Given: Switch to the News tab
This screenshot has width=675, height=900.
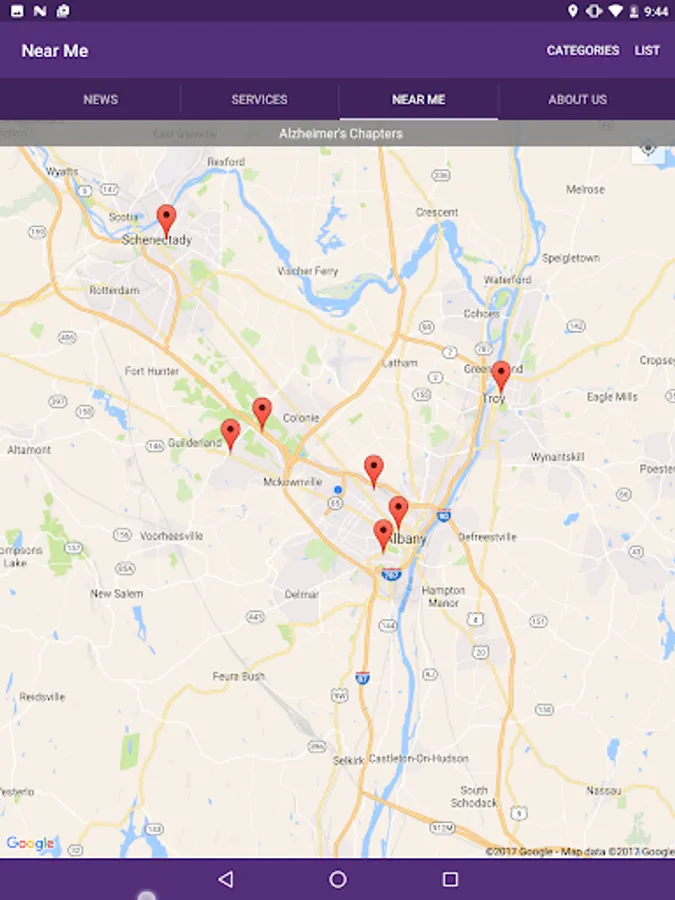Looking at the screenshot, I should click(100, 99).
